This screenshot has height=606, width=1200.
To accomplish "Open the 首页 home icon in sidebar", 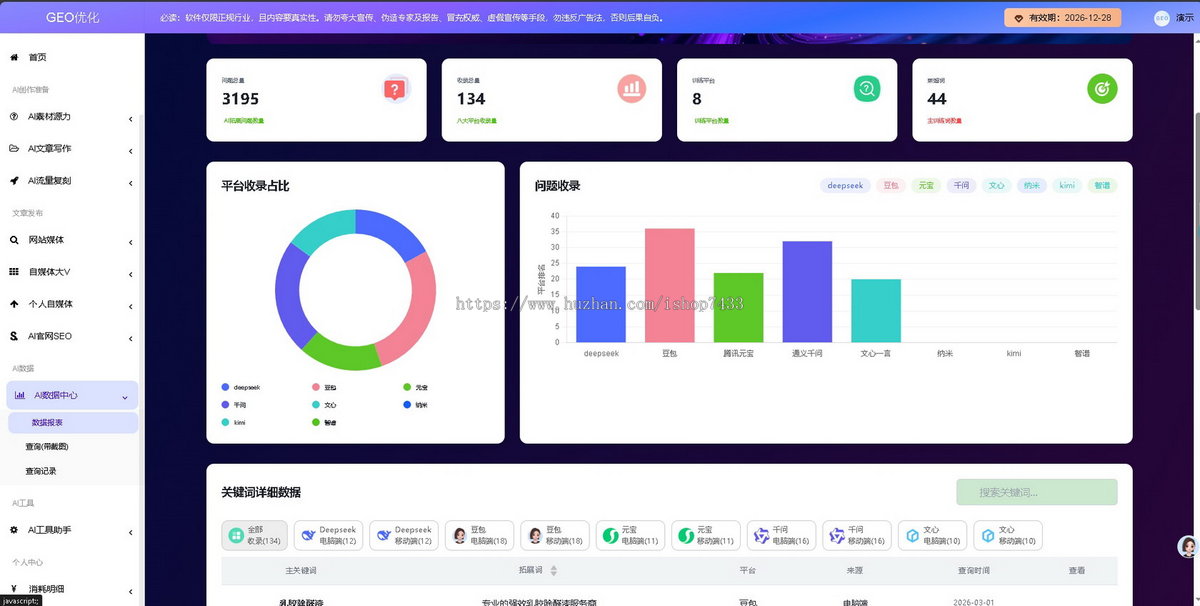I will pos(14,57).
